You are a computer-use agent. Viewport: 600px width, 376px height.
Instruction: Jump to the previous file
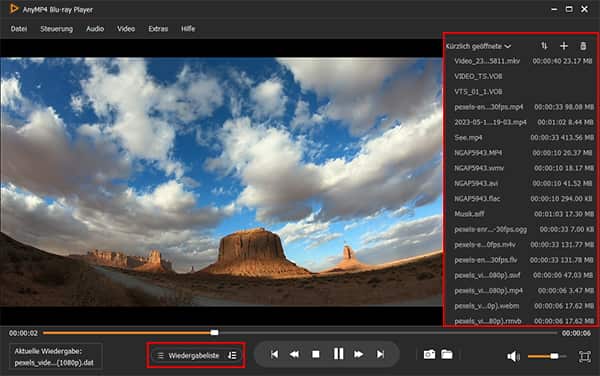pos(274,355)
